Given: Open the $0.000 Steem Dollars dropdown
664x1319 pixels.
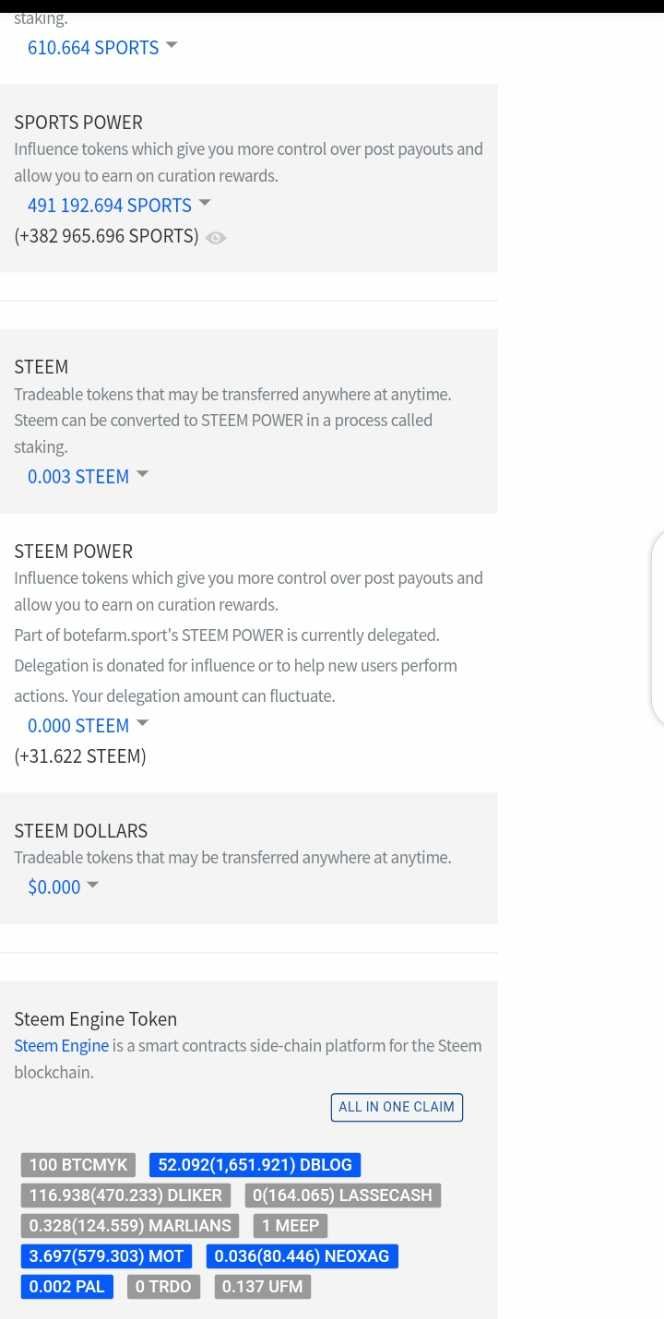Looking at the screenshot, I should [x=63, y=886].
